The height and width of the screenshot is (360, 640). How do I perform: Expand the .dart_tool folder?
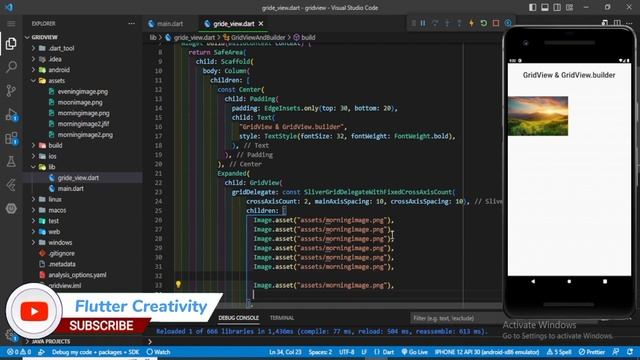pos(33,48)
